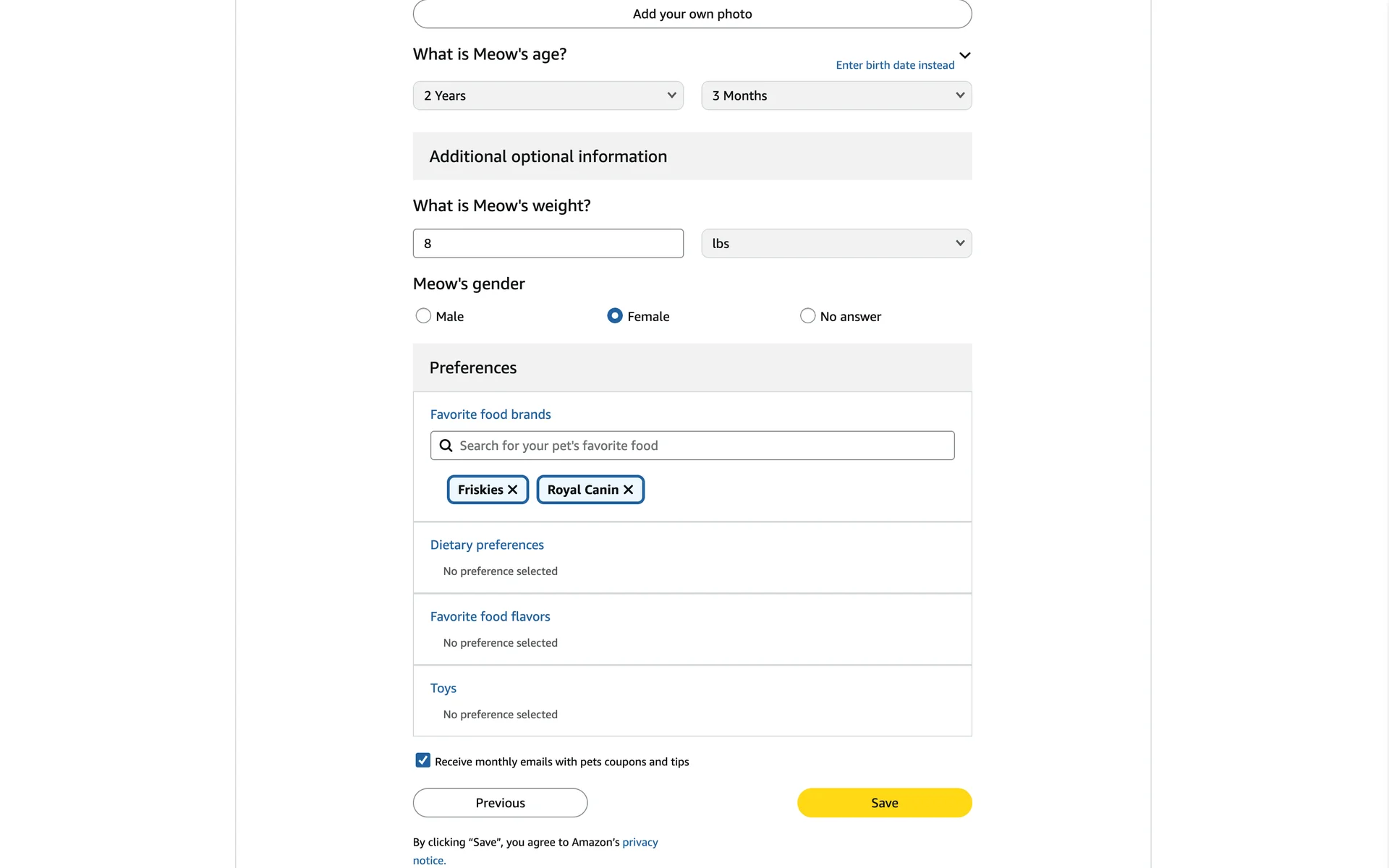Open Favorite food brands section

coord(490,414)
